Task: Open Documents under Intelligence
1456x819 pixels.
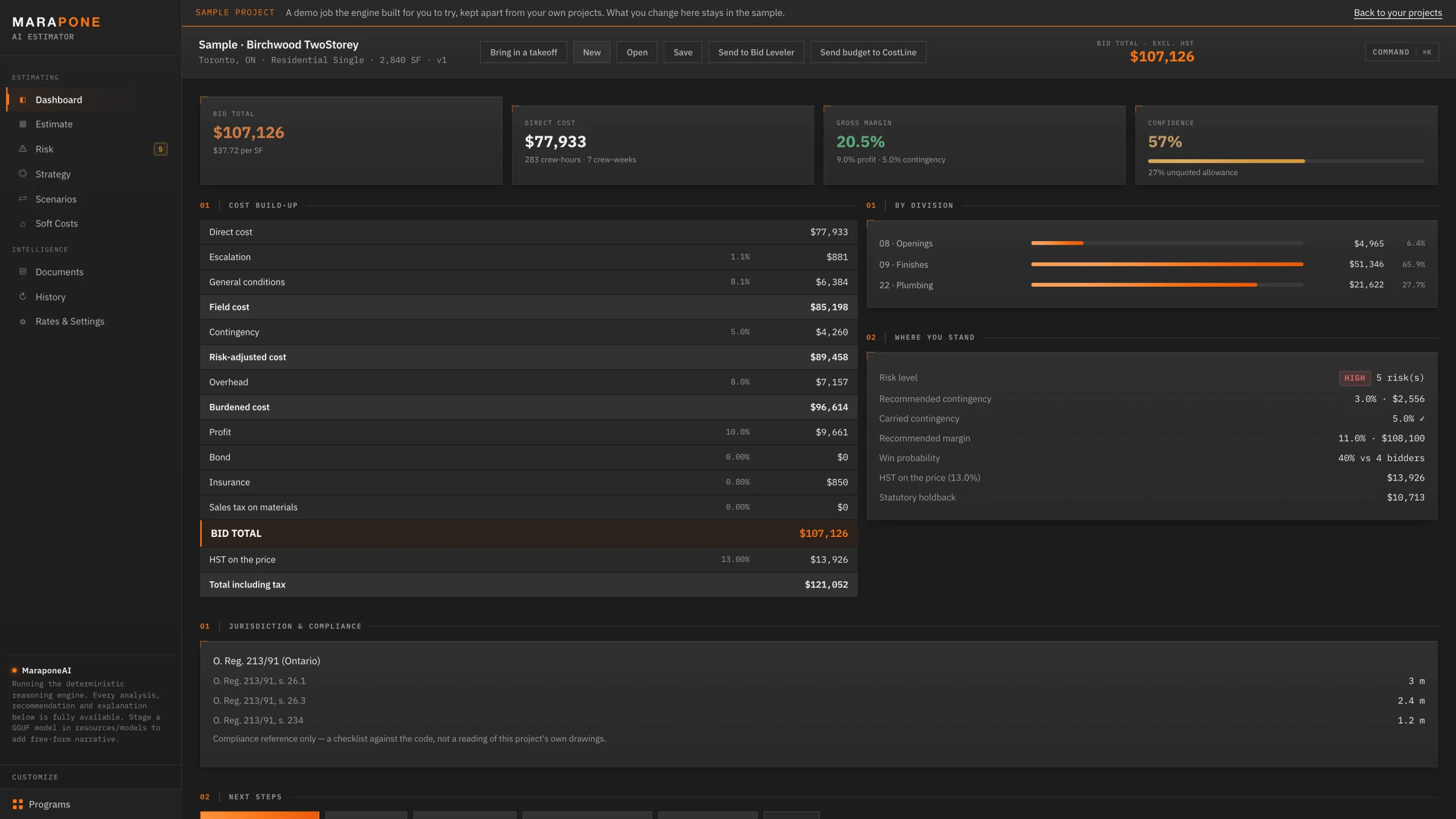Action: (x=91, y=272)
